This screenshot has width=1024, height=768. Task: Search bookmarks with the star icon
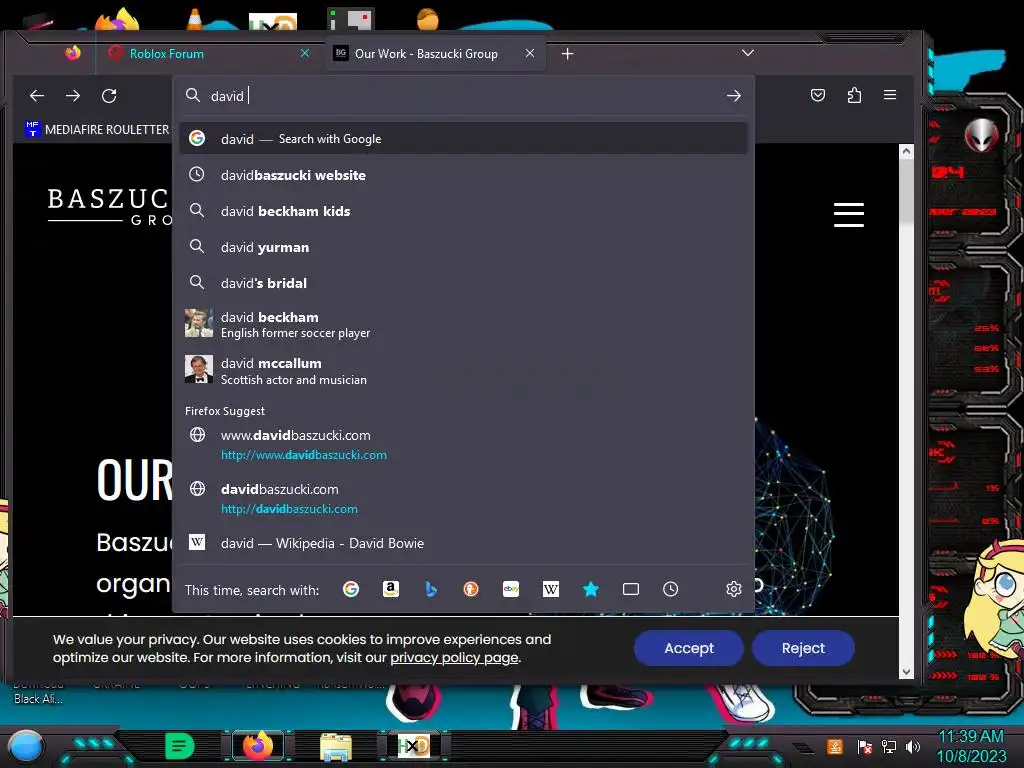591,589
